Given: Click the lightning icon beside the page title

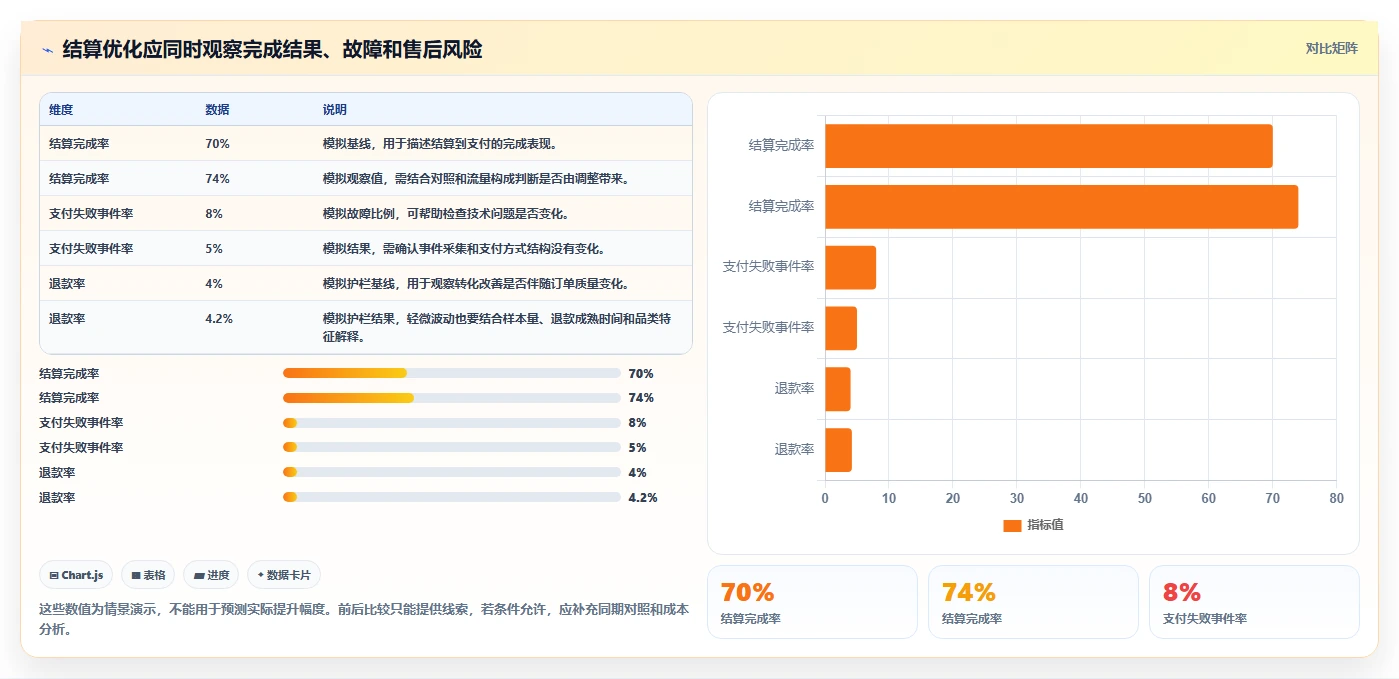Looking at the screenshot, I should click(47, 50).
